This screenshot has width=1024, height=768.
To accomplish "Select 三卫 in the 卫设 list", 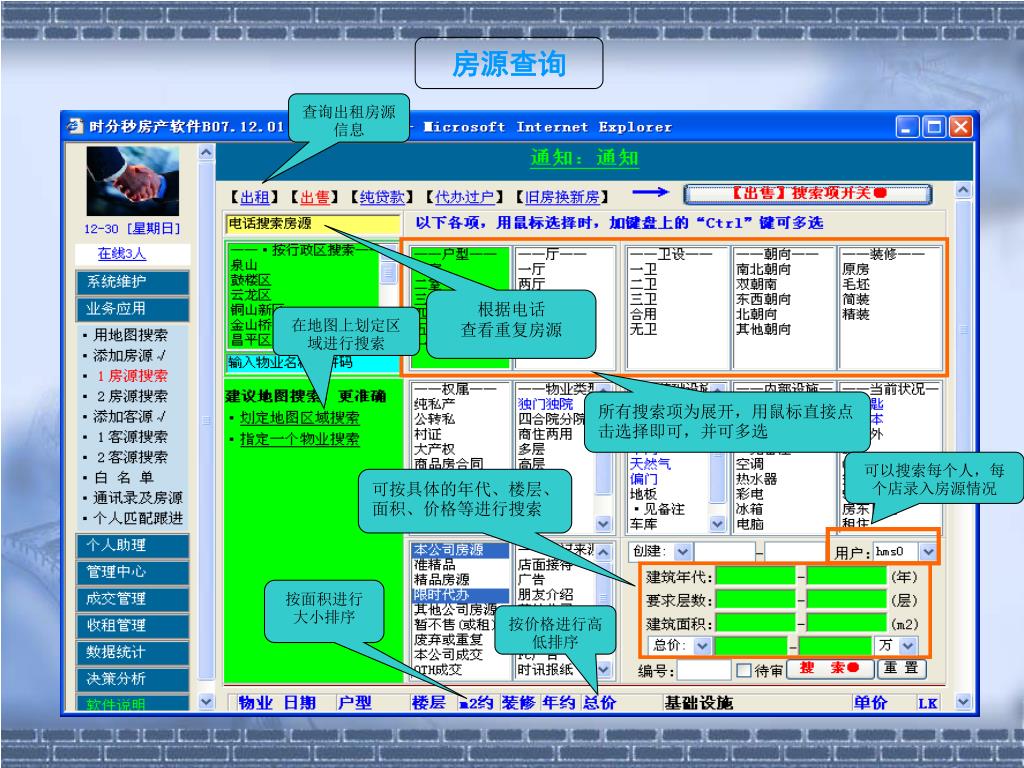I will click(x=643, y=299).
